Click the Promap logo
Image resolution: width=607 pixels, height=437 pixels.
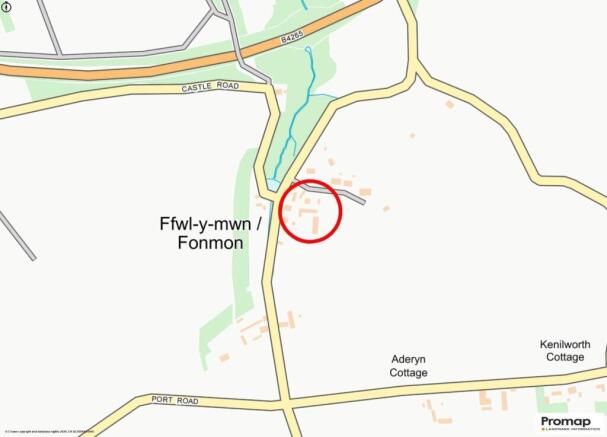pyautogui.click(x=566, y=423)
